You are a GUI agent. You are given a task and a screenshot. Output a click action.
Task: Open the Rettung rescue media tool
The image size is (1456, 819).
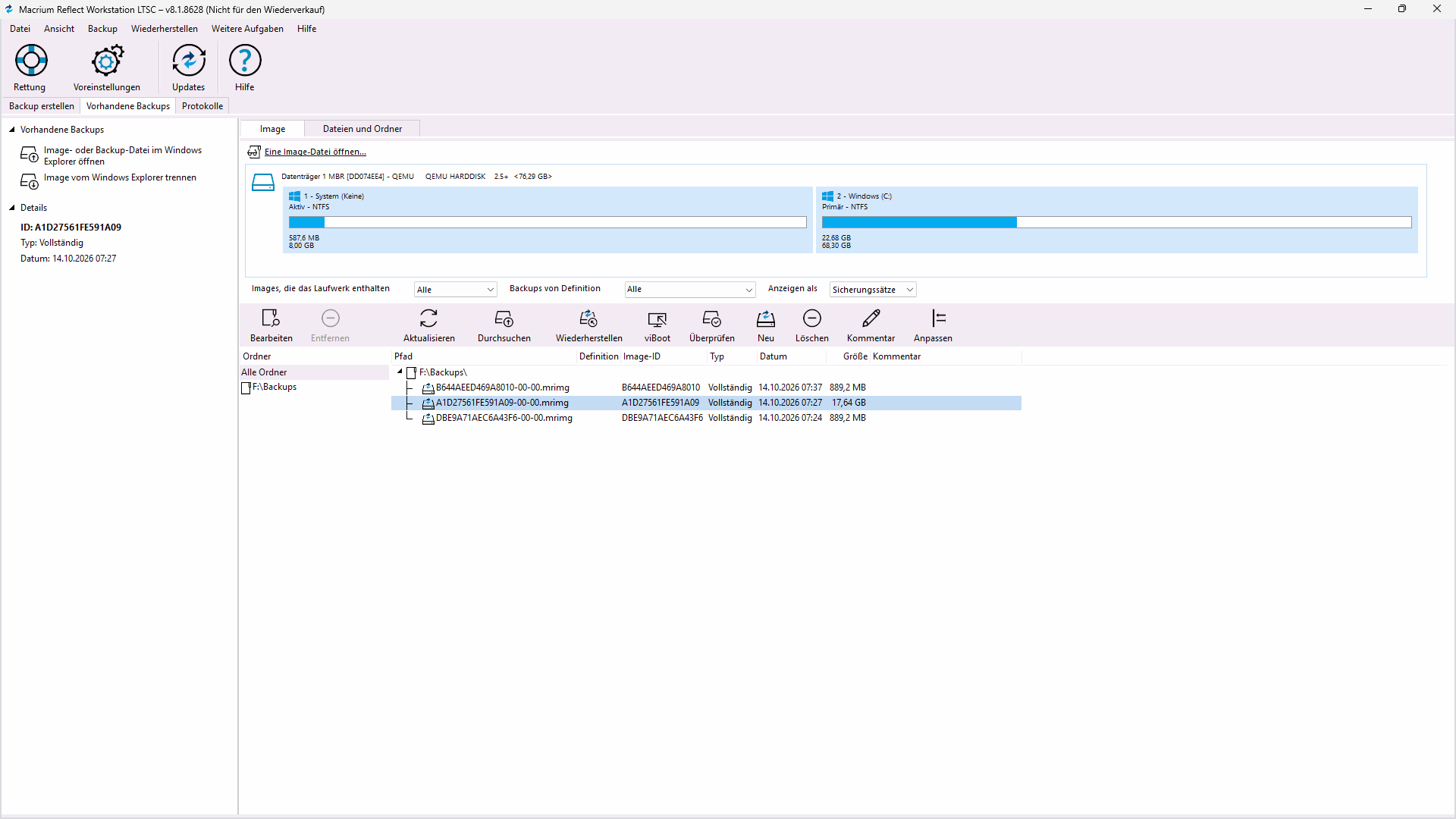[x=31, y=61]
